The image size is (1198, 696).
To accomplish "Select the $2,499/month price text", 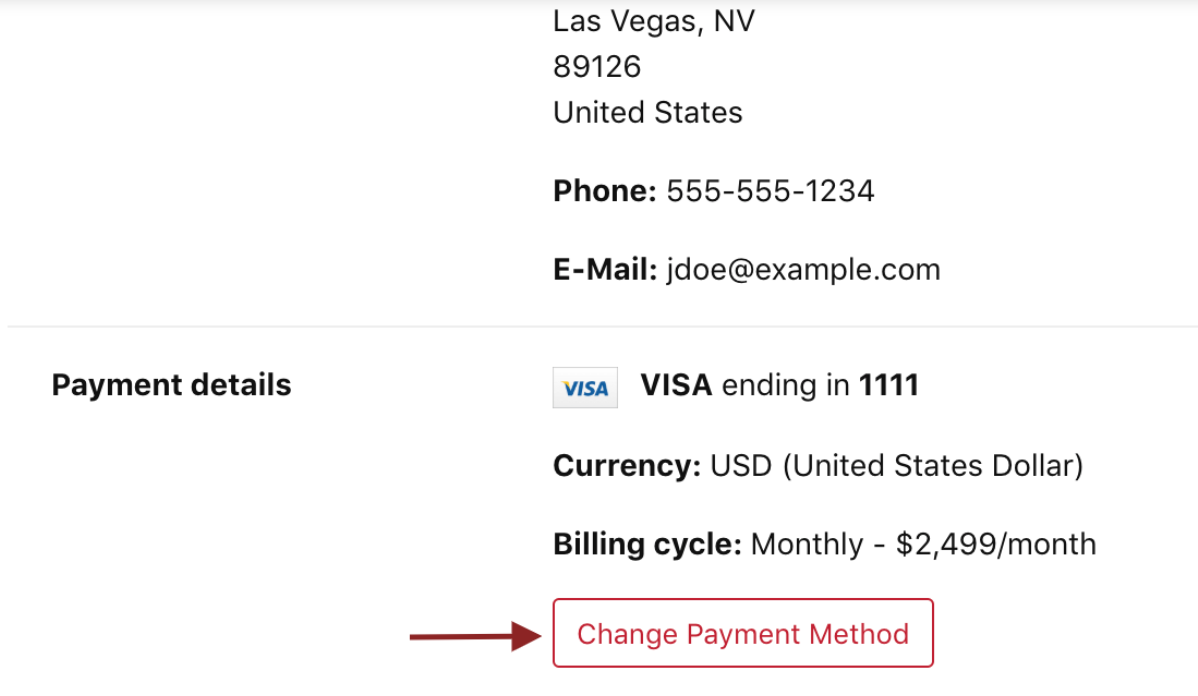I will 996,544.
